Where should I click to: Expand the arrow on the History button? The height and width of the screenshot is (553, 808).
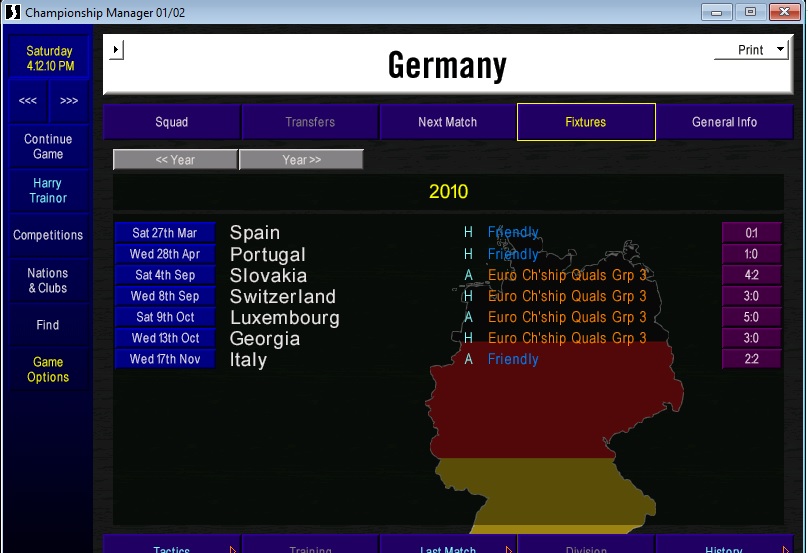point(785,549)
